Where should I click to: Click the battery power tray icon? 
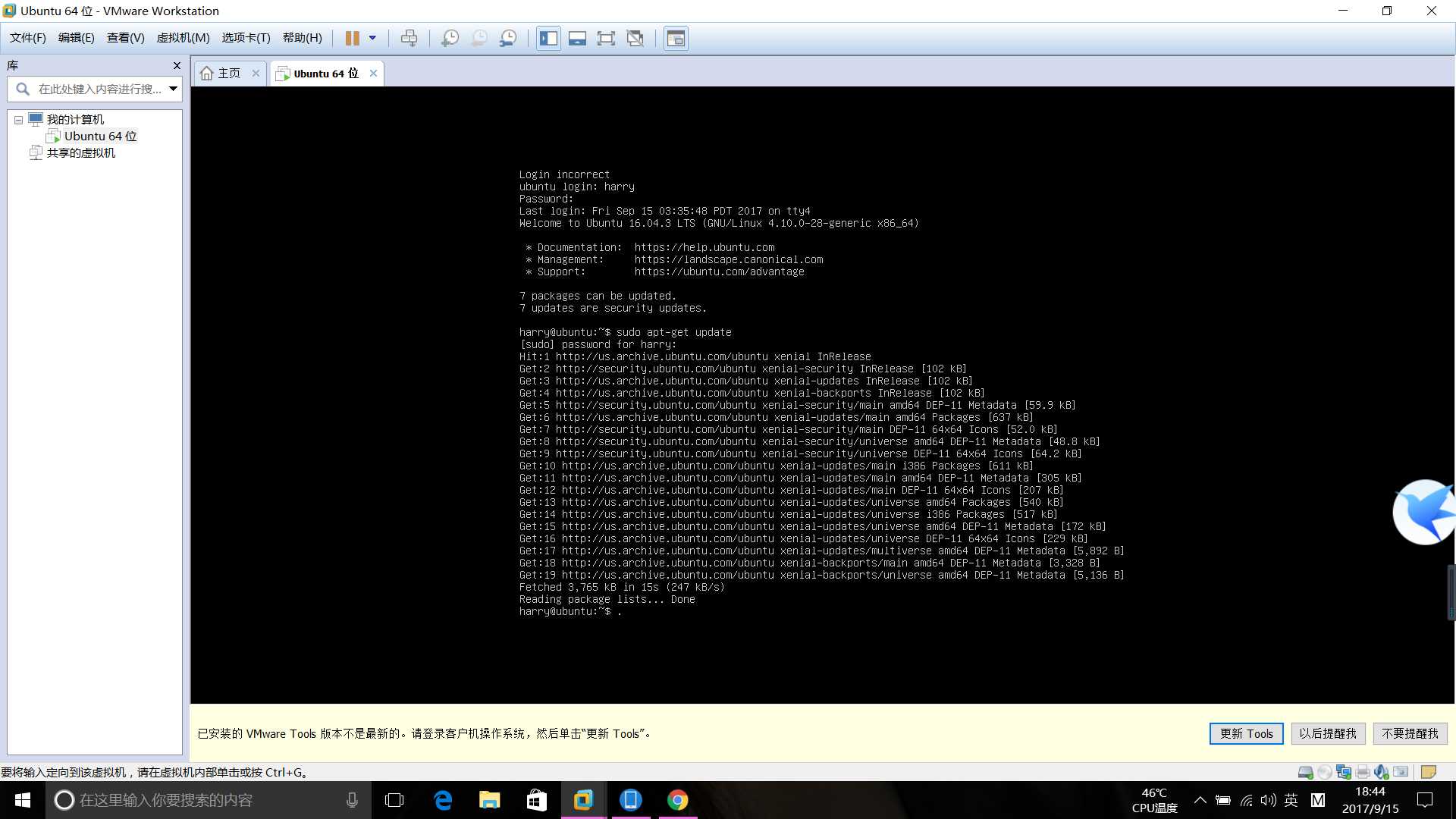(1222, 800)
